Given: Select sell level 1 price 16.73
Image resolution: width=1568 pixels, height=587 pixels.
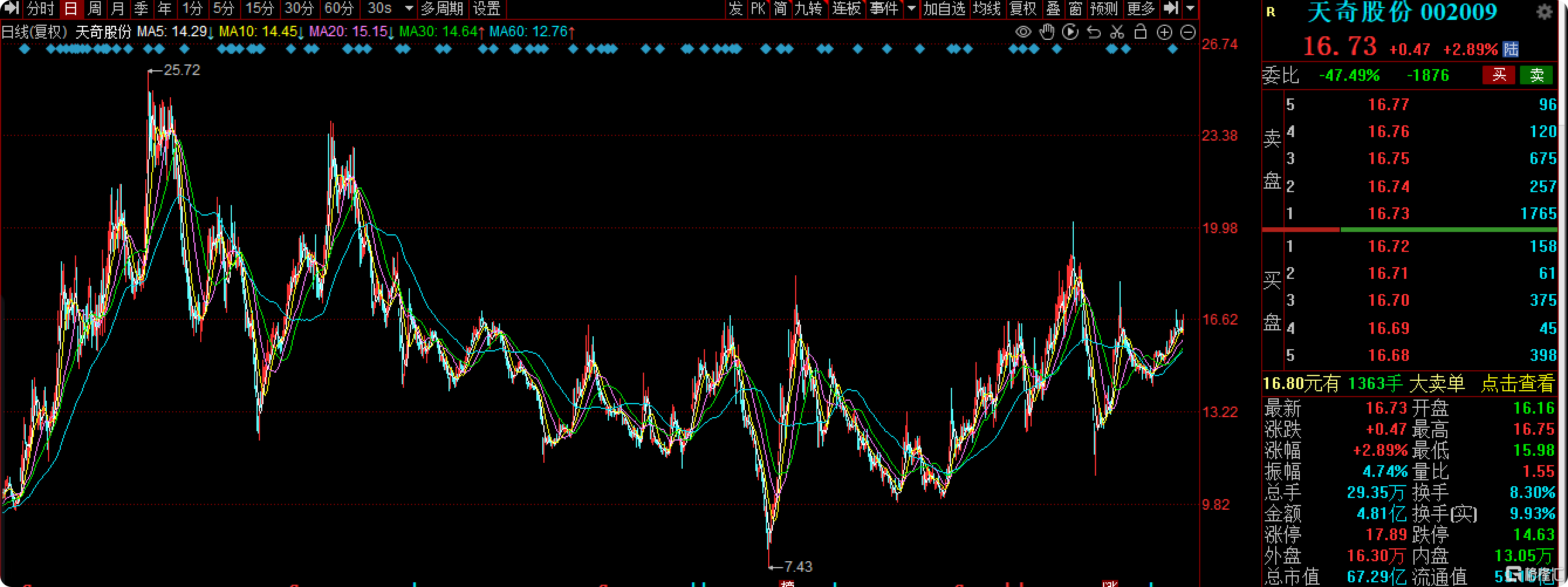Looking at the screenshot, I should tap(1388, 213).
